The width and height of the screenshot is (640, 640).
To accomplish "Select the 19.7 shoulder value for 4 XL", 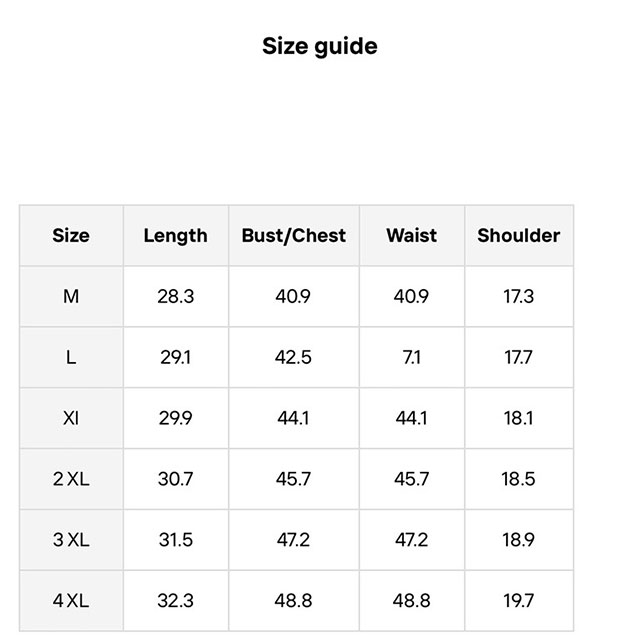I will click(x=518, y=601).
